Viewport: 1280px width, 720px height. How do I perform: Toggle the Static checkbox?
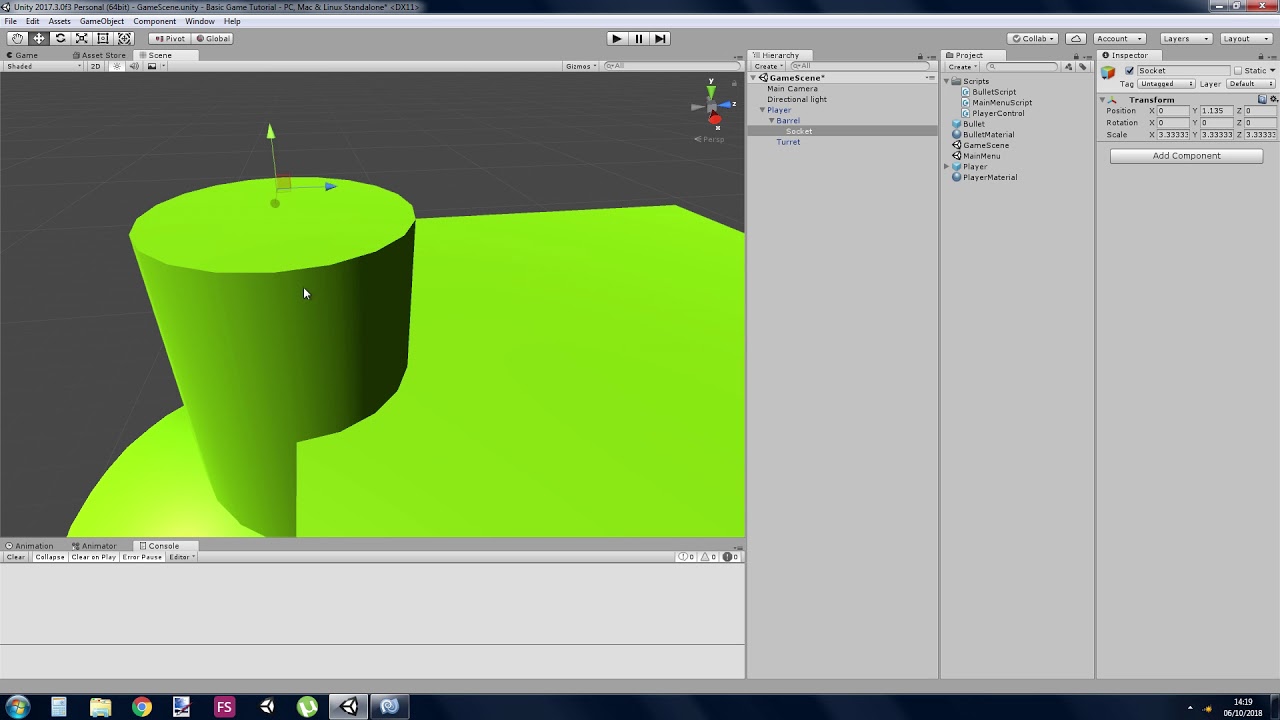(1238, 71)
